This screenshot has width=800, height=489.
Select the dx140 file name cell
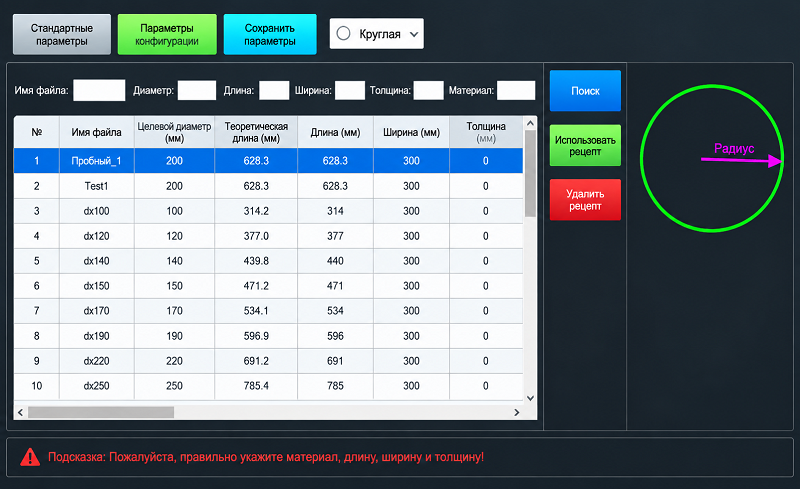pos(96,261)
